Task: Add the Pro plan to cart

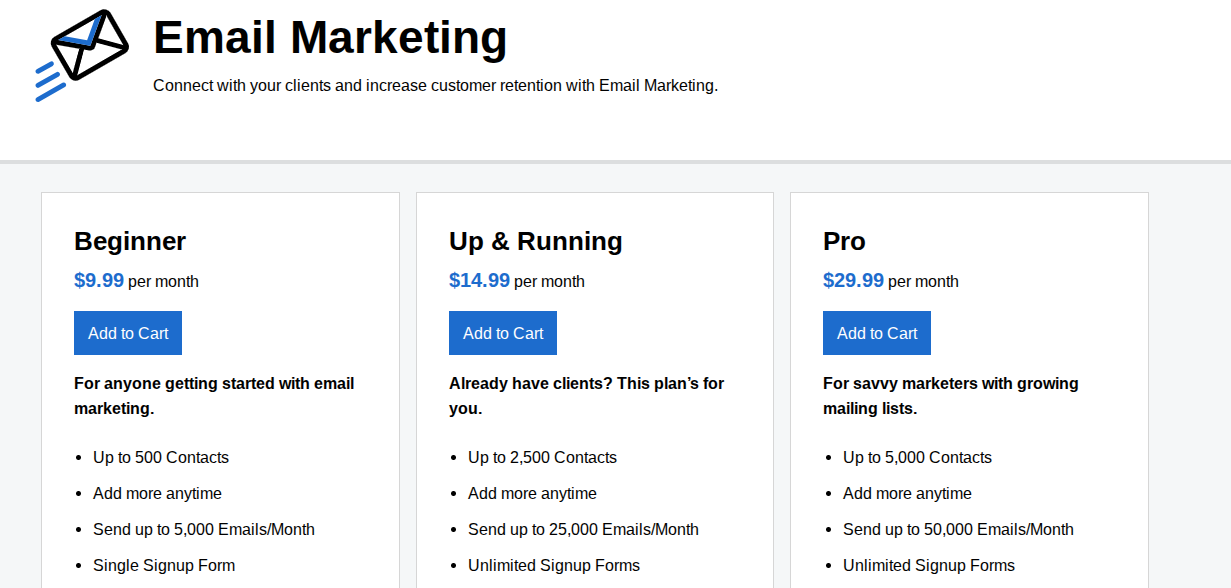Action: pyautogui.click(x=876, y=332)
